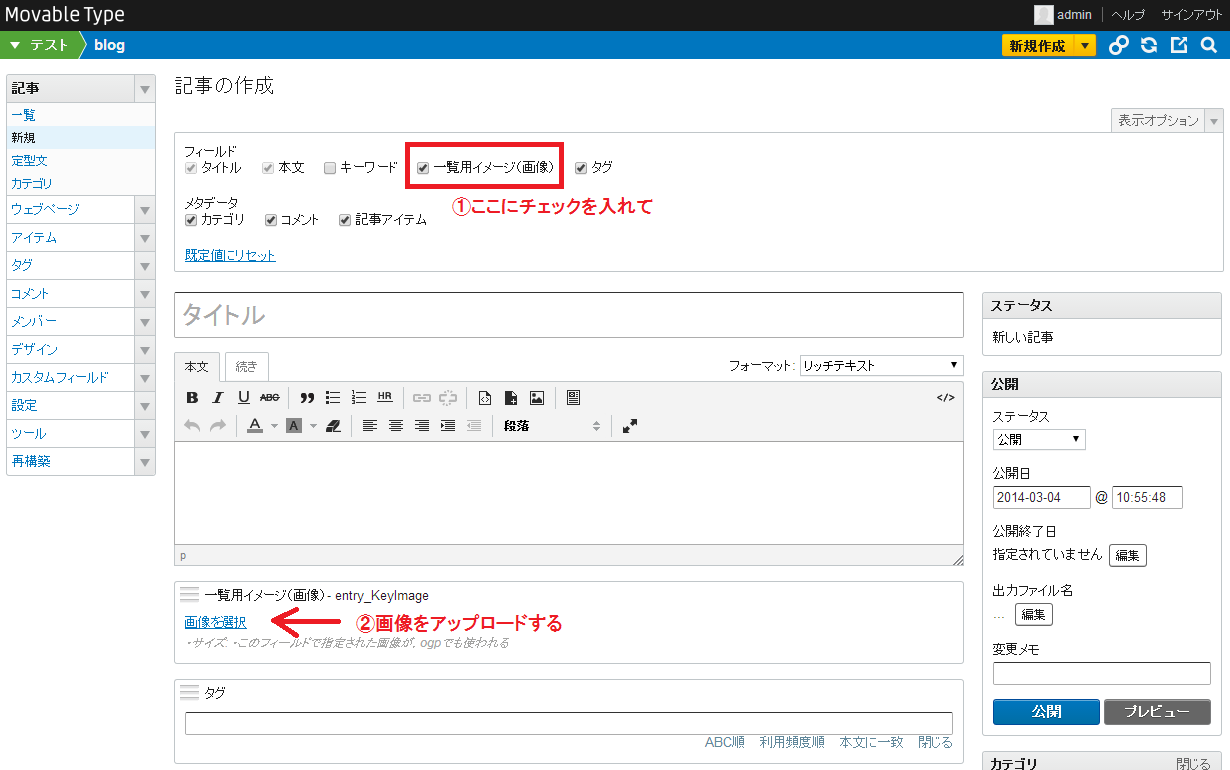Open the HTML source view with </> icon
The width and height of the screenshot is (1230, 770).
pyautogui.click(x=945, y=397)
